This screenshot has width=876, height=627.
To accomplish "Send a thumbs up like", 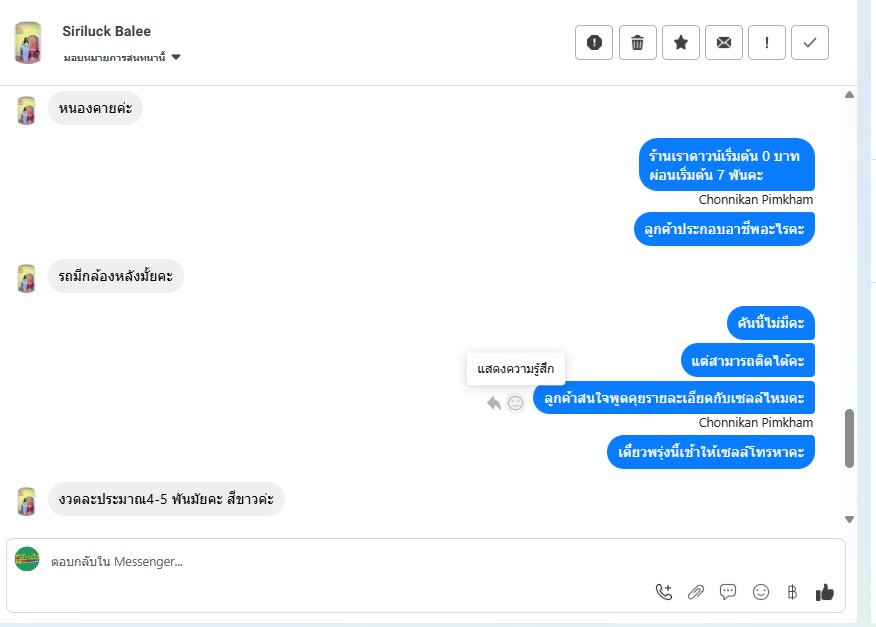I will coord(825,592).
